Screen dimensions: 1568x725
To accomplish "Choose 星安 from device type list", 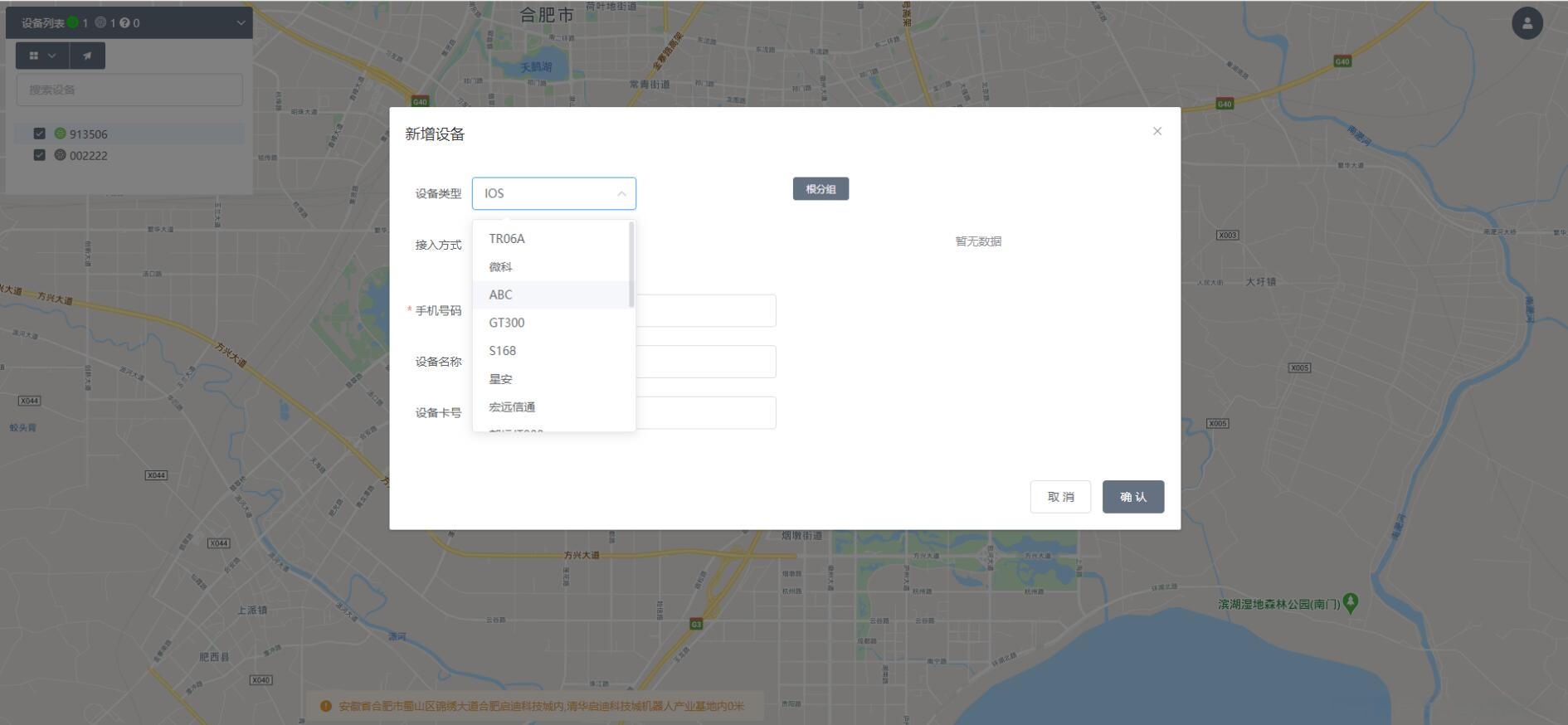I will point(553,379).
